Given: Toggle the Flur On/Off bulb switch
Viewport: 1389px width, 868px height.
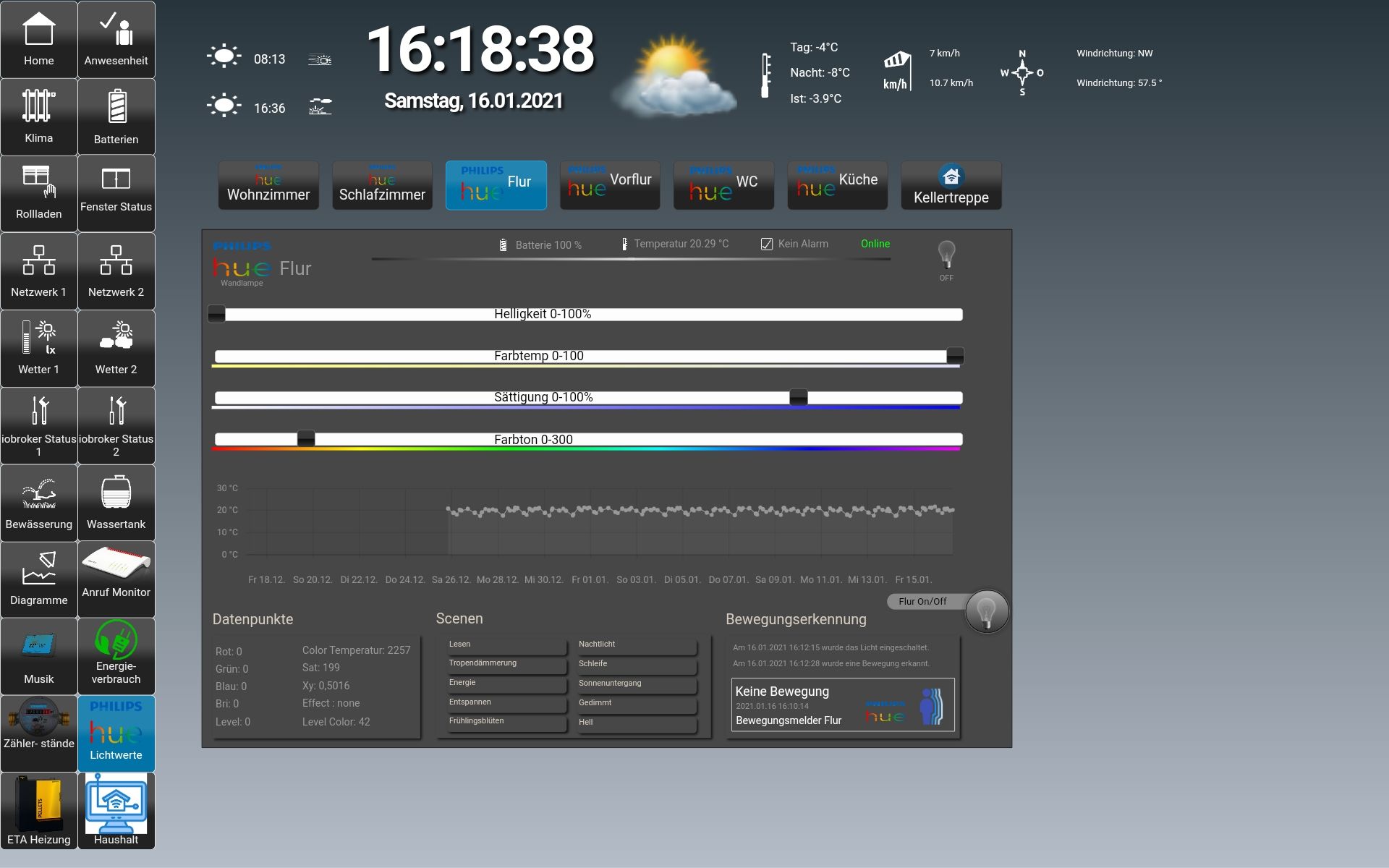Looking at the screenshot, I should 986,612.
